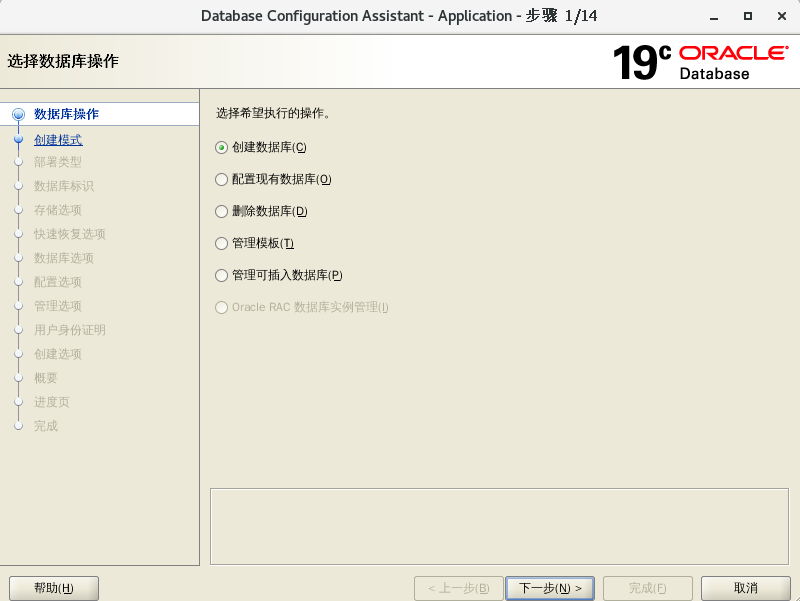Click the Oracle 19c Database logo
800x601 pixels.
[x=700, y=62]
